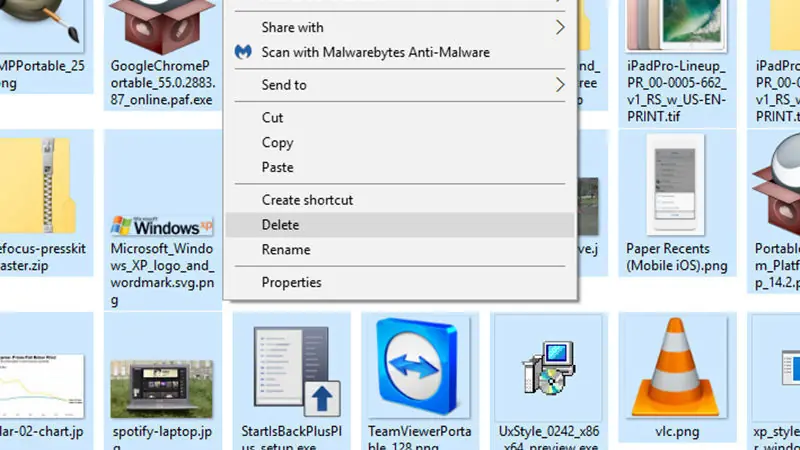Click the Malwarebytes icon in context menu
This screenshot has height=450, width=800.
click(x=243, y=52)
